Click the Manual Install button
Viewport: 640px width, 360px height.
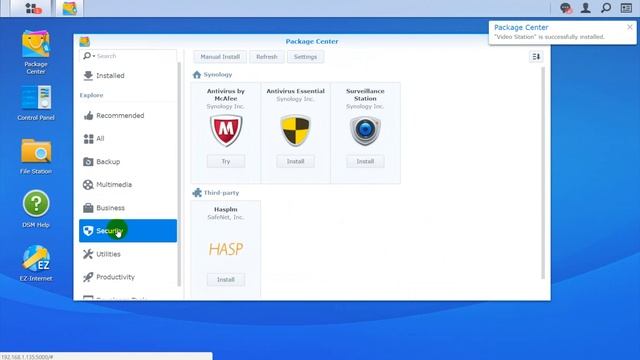click(220, 57)
